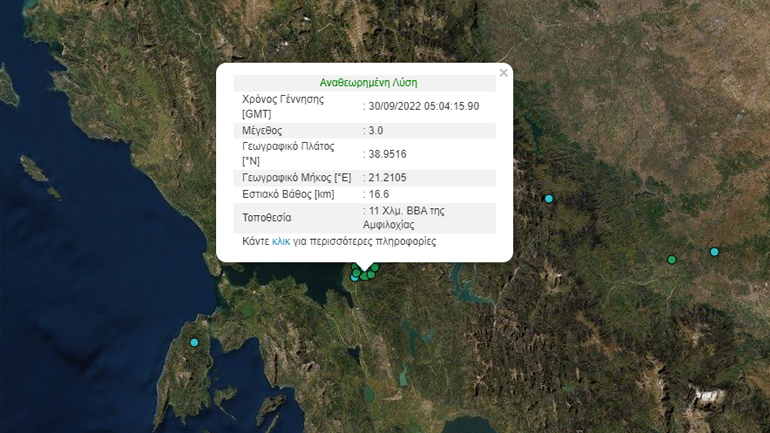This screenshot has height=433, width=770.
Task: Select the longitude value 21.2105
Action: (x=387, y=178)
